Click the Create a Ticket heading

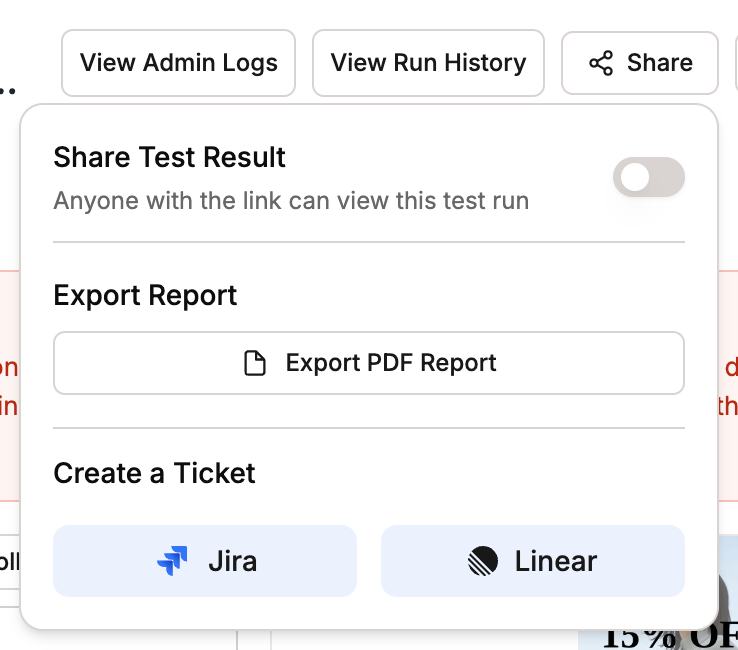click(154, 473)
